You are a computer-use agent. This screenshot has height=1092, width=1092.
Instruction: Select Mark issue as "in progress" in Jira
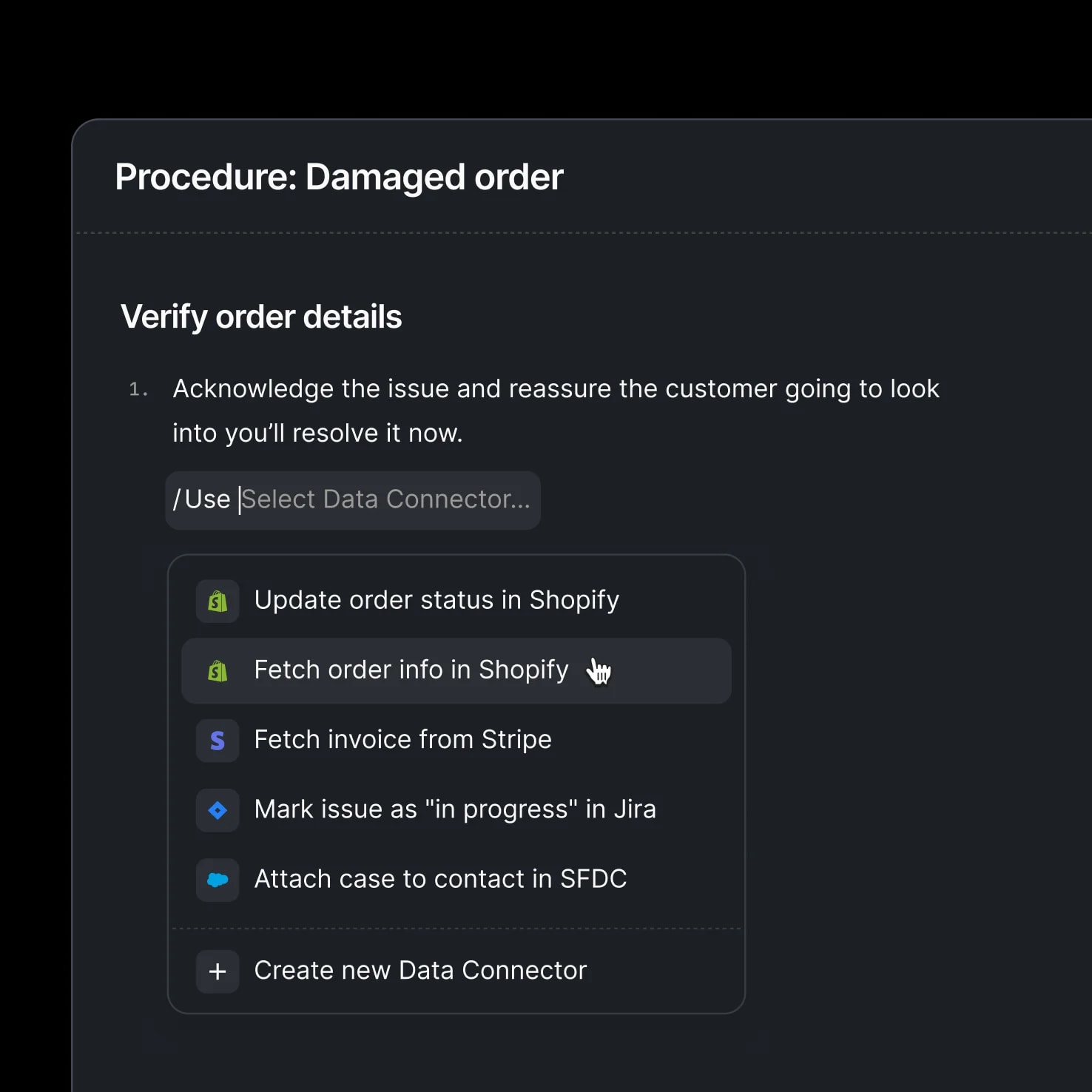coord(455,809)
